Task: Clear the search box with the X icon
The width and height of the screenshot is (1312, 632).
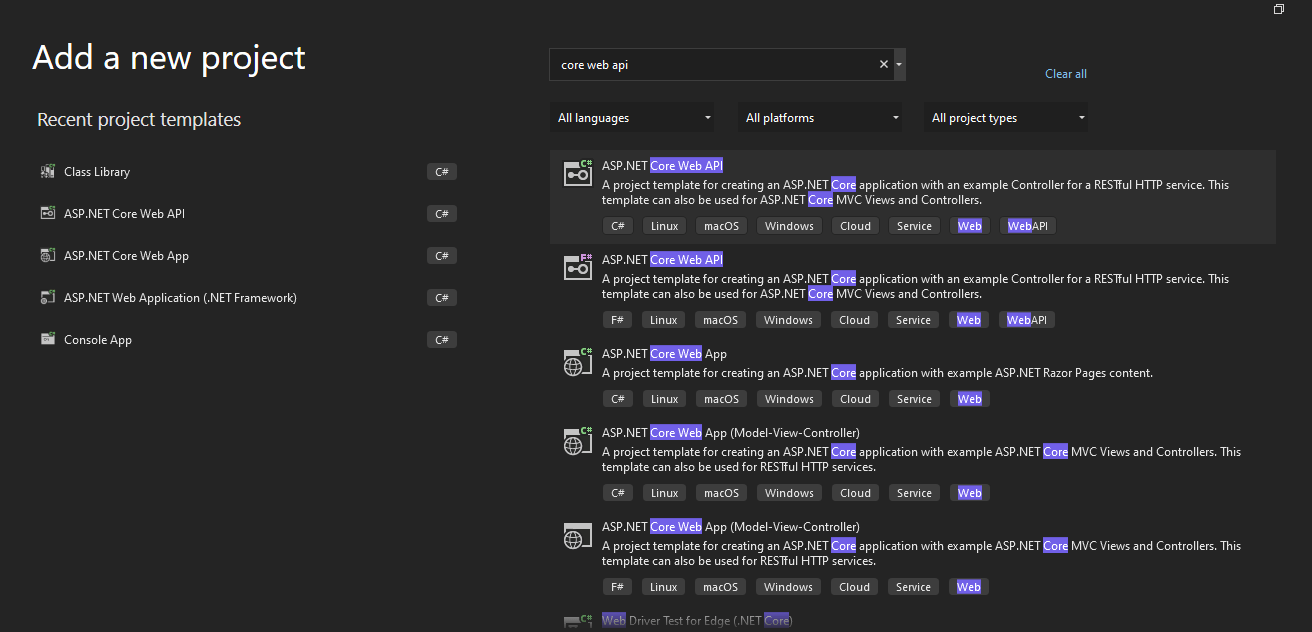Action: tap(883, 64)
